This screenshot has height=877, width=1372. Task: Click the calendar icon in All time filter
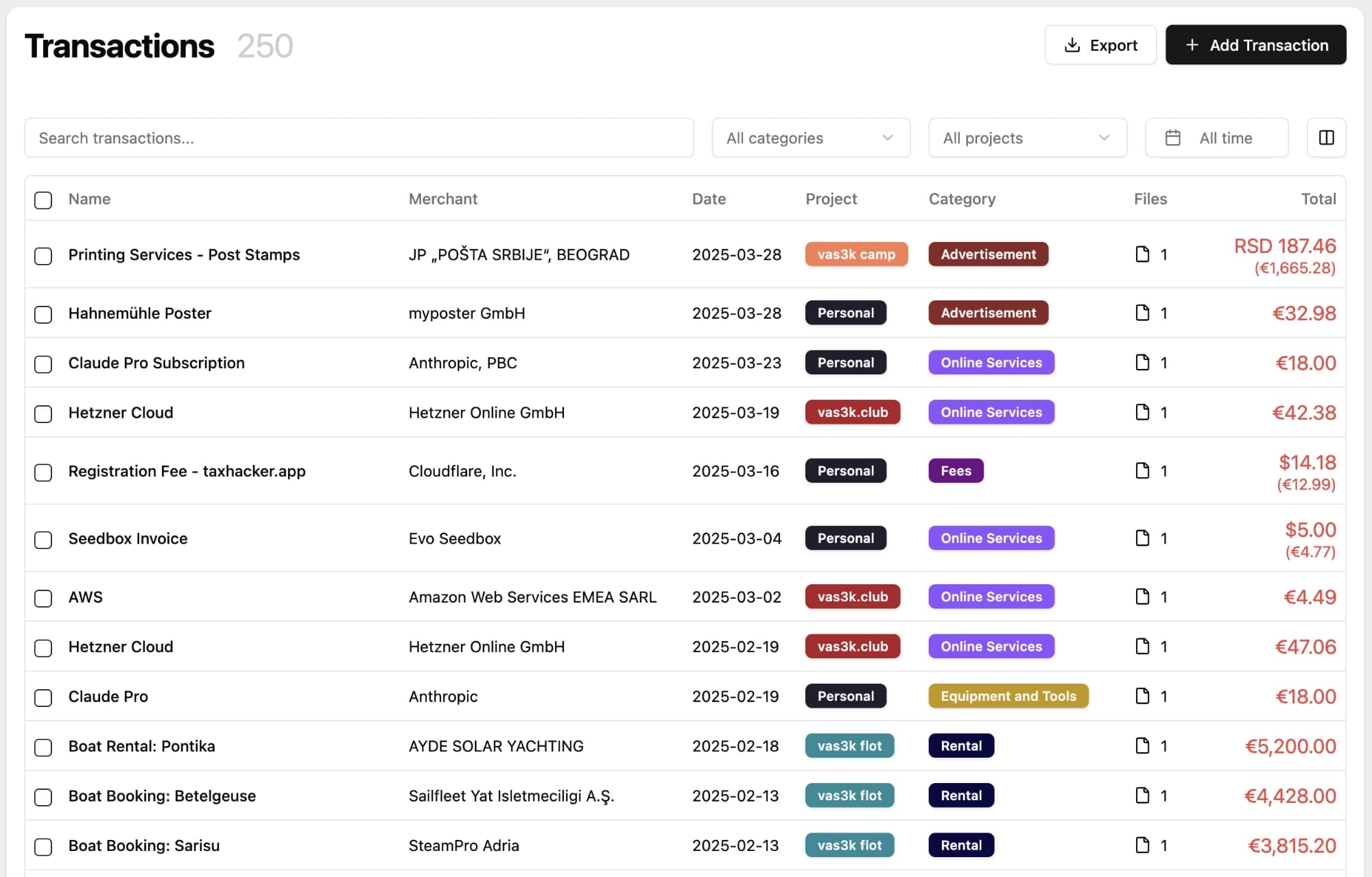pyautogui.click(x=1173, y=138)
